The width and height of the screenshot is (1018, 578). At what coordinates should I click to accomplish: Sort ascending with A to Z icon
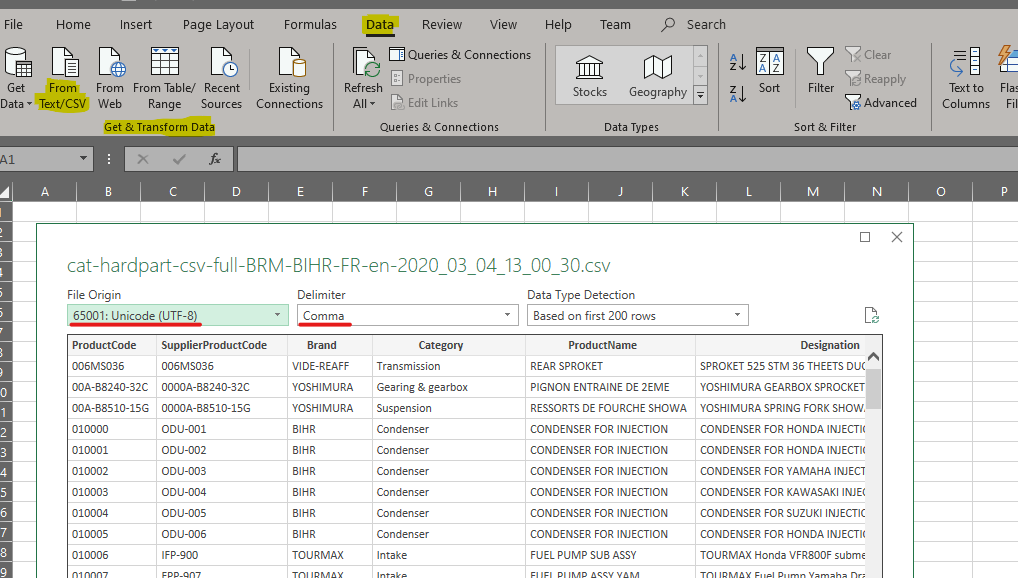tap(738, 62)
